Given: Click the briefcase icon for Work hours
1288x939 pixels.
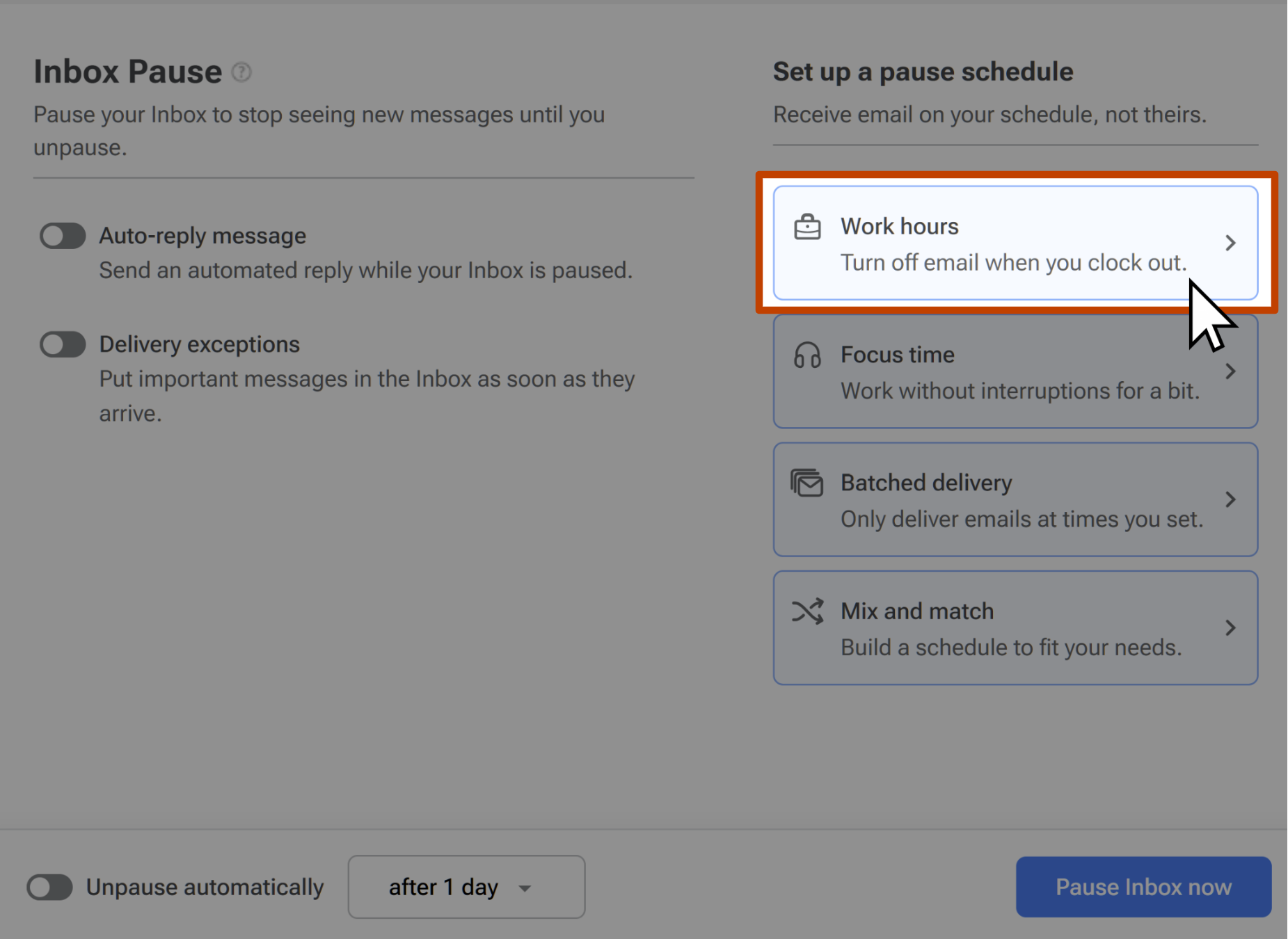Looking at the screenshot, I should [x=807, y=227].
